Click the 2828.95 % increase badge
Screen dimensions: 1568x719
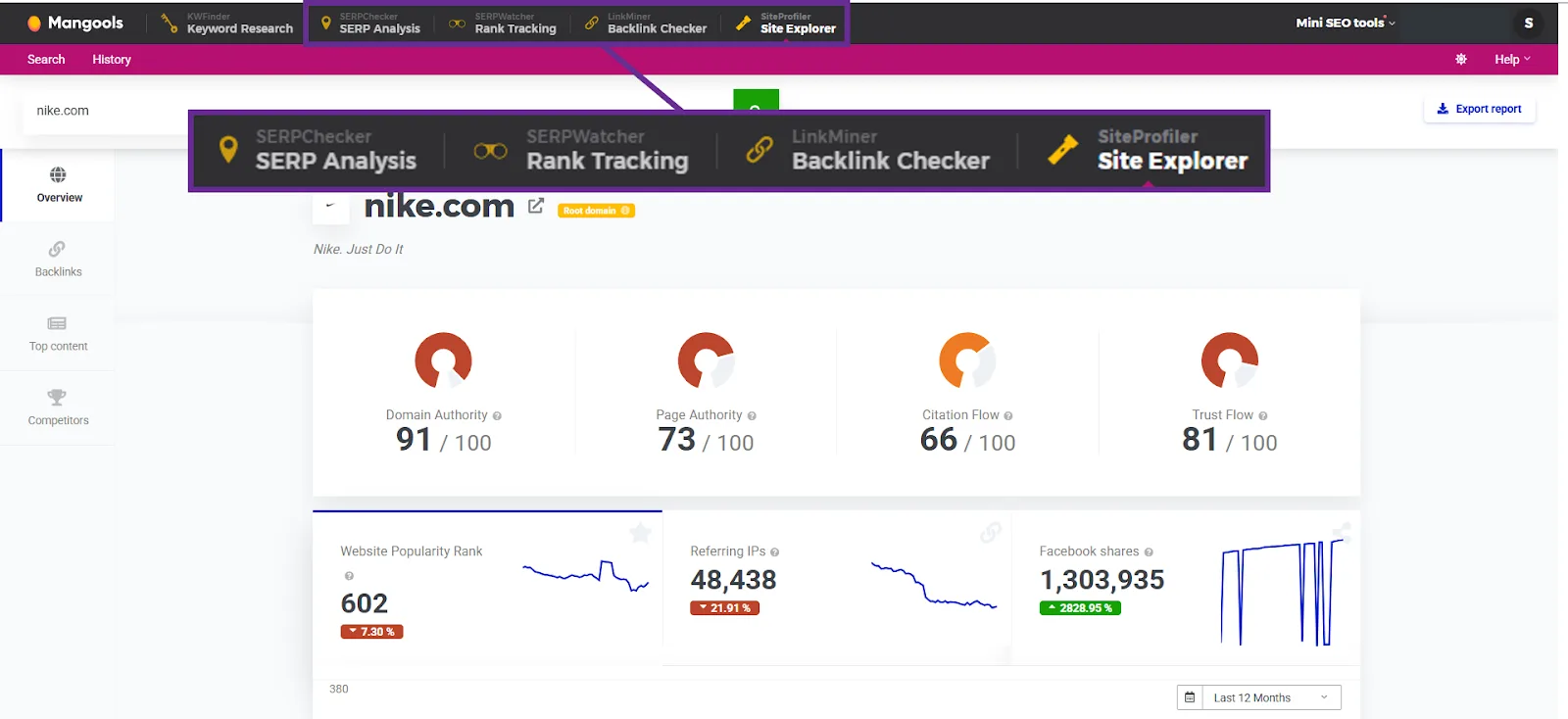(1080, 608)
